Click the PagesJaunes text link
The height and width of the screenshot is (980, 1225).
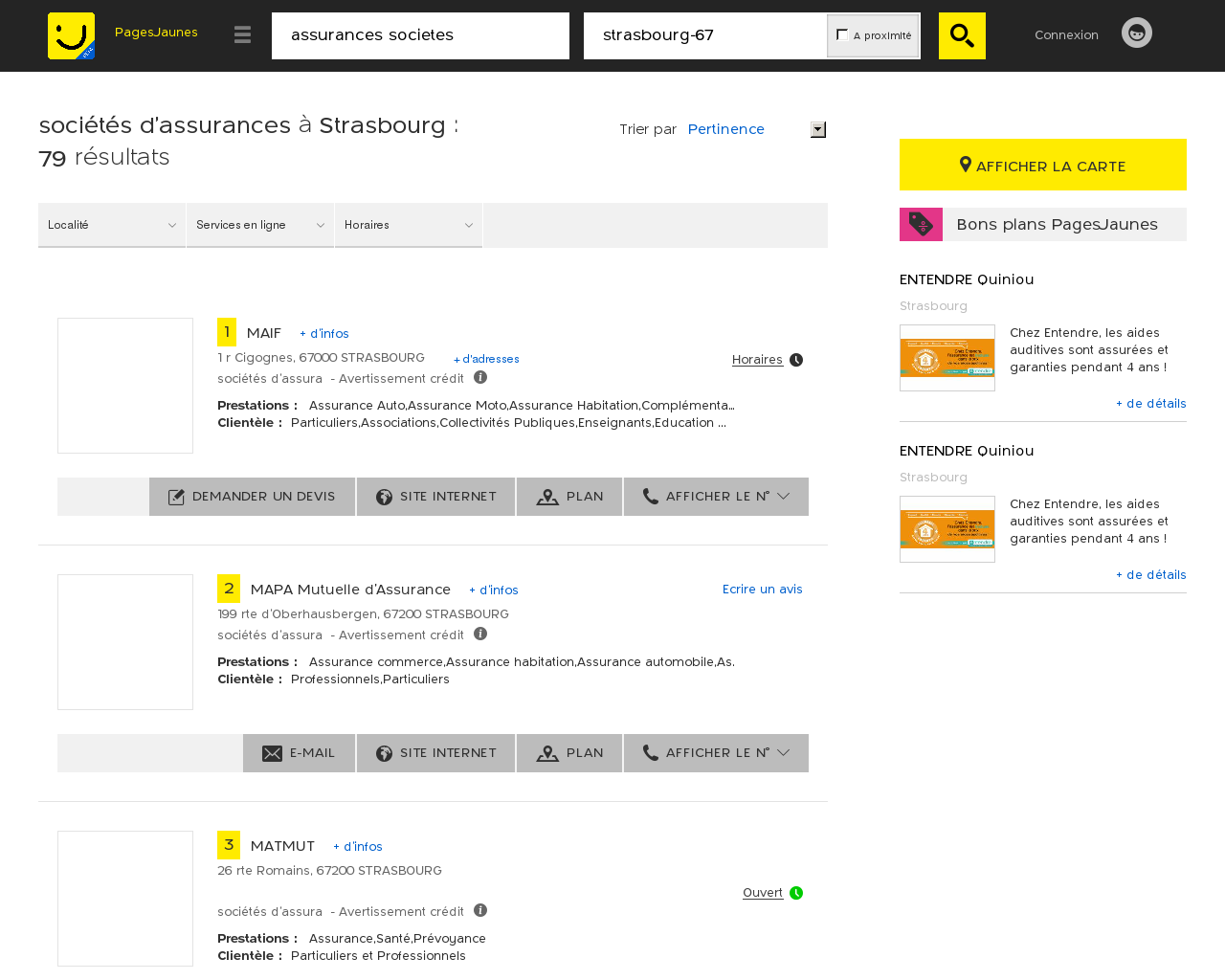coord(156,33)
